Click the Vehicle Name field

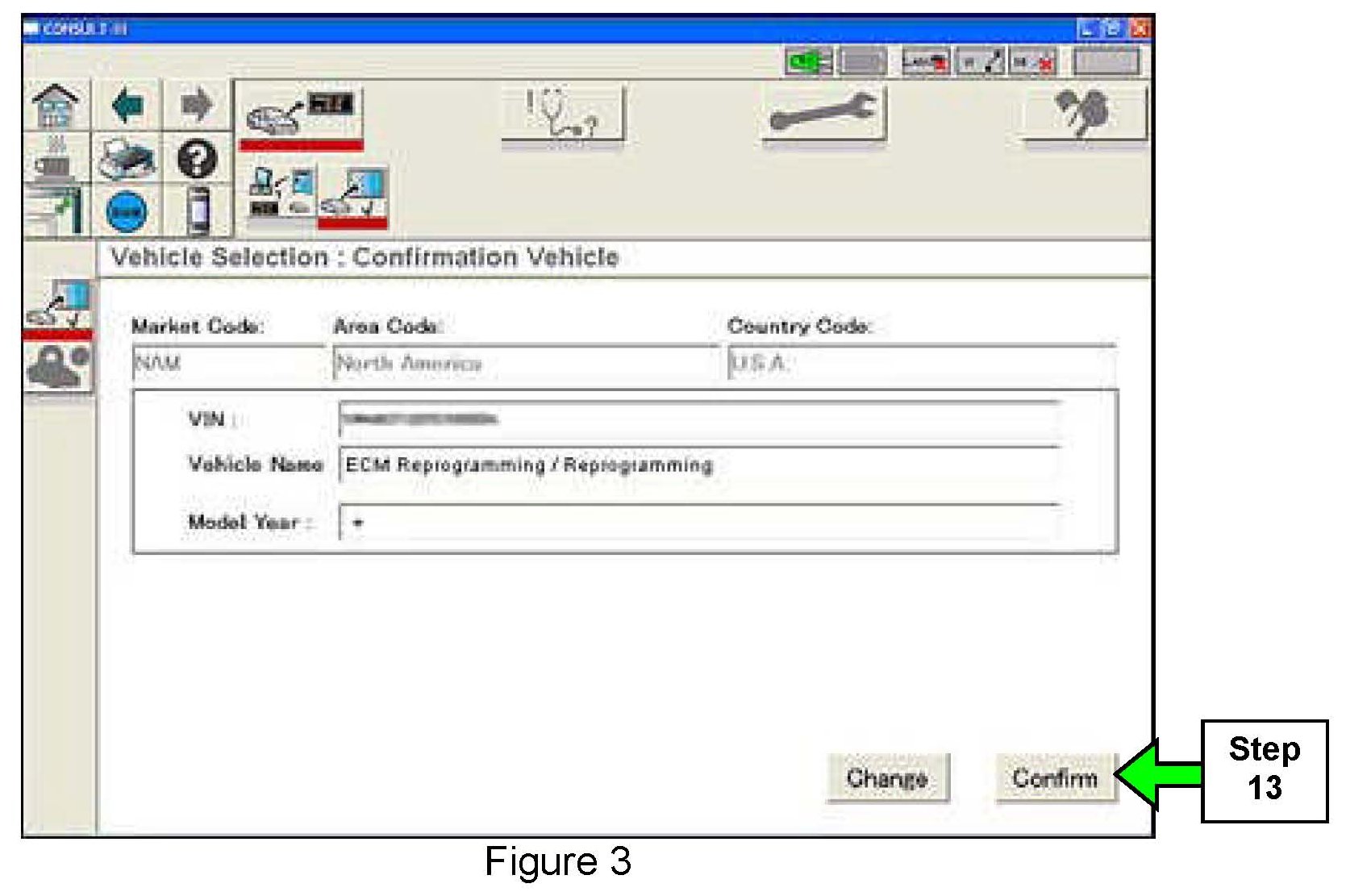pyautogui.click(x=698, y=465)
